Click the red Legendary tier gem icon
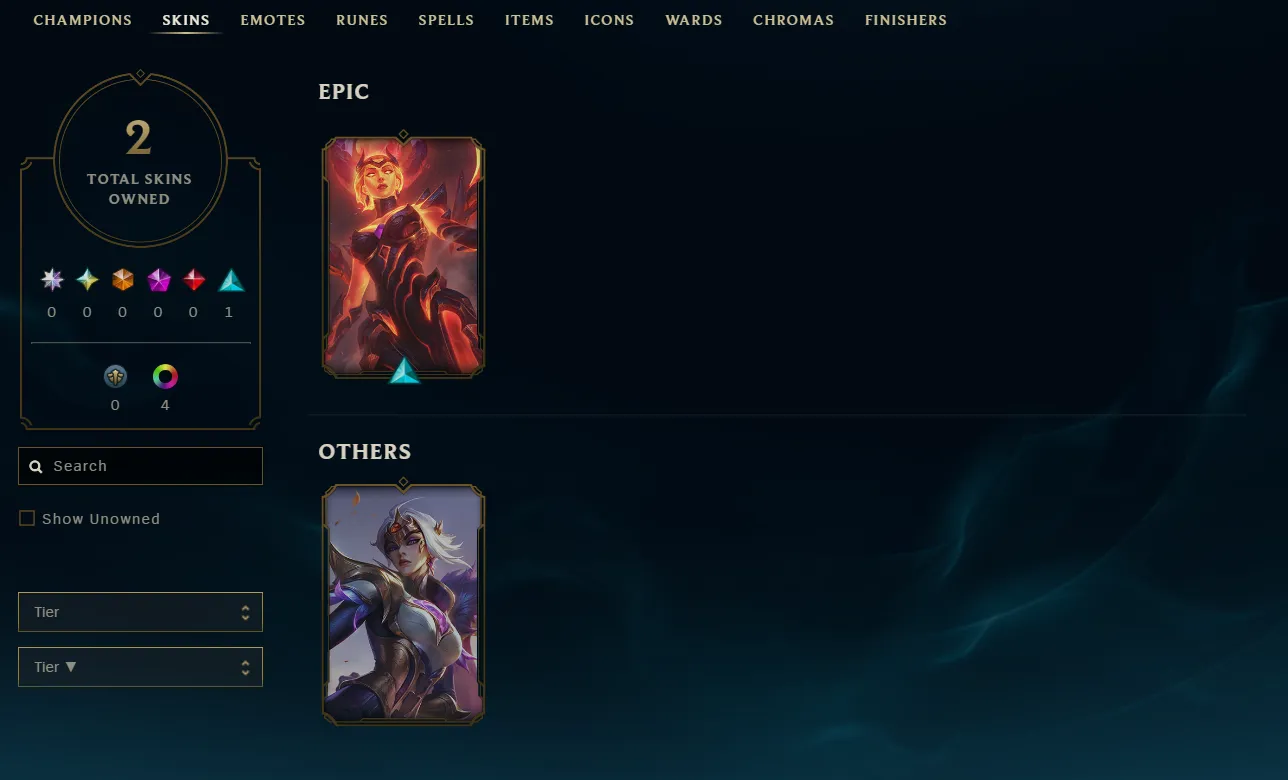 click(x=194, y=279)
